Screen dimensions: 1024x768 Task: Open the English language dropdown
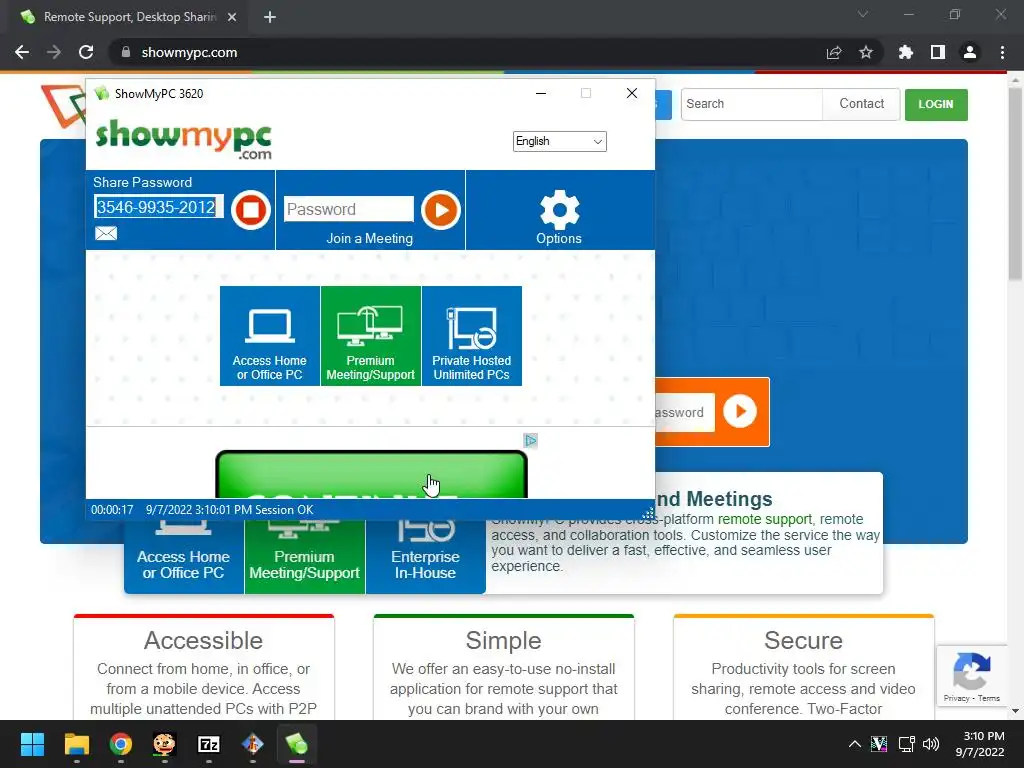tap(560, 141)
